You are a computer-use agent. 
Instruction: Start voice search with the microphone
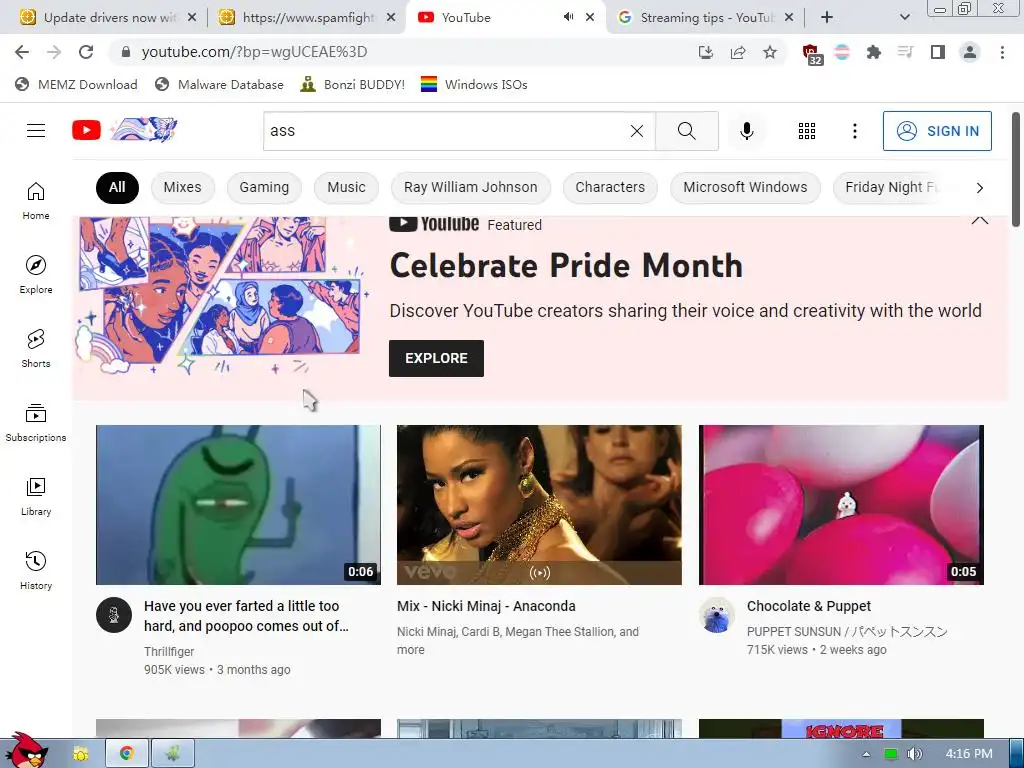point(746,131)
